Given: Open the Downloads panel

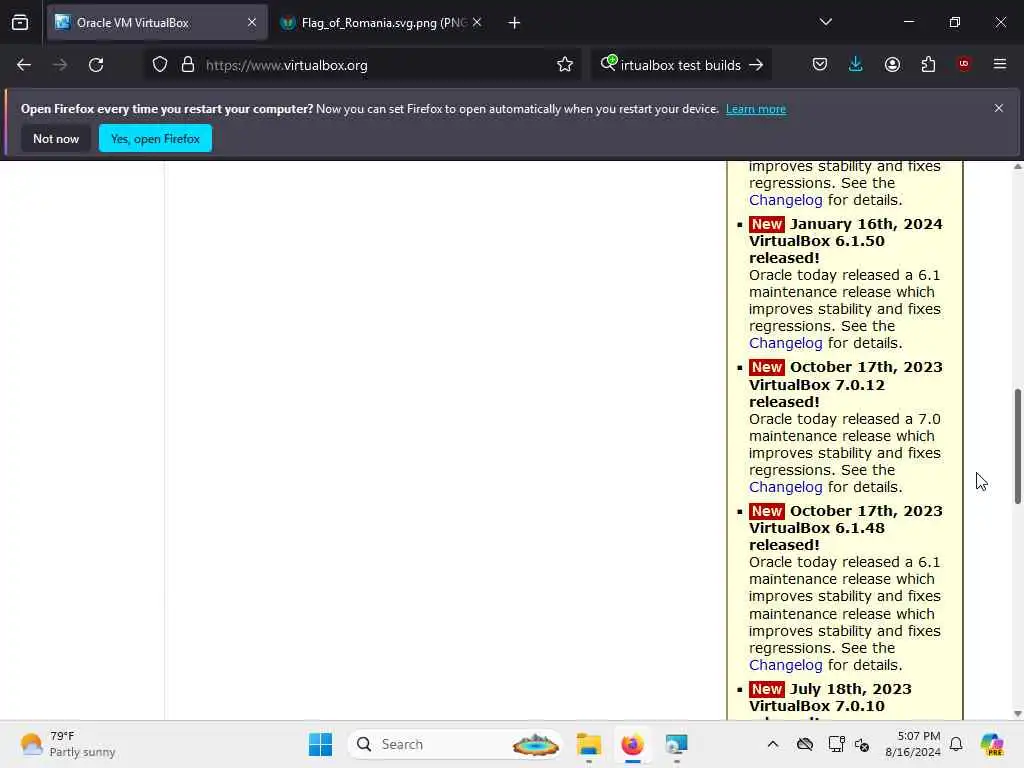Looking at the screenshot, I should point(856,65).
